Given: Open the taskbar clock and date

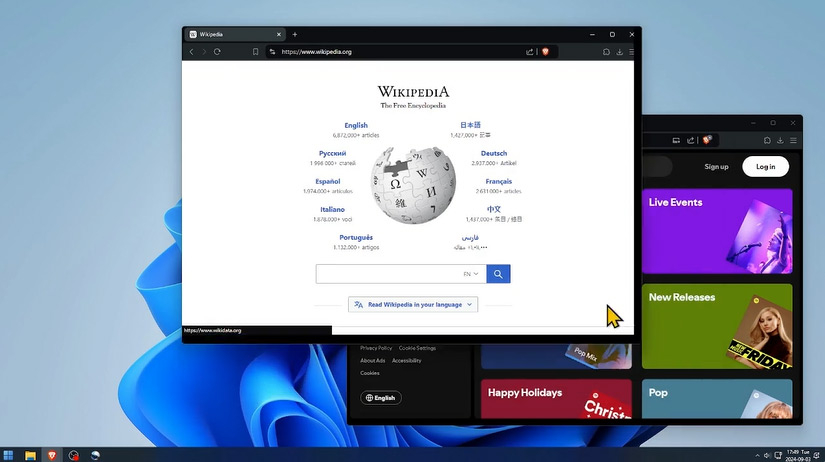Looking at the screenshot, I should [x=798, y=456].
